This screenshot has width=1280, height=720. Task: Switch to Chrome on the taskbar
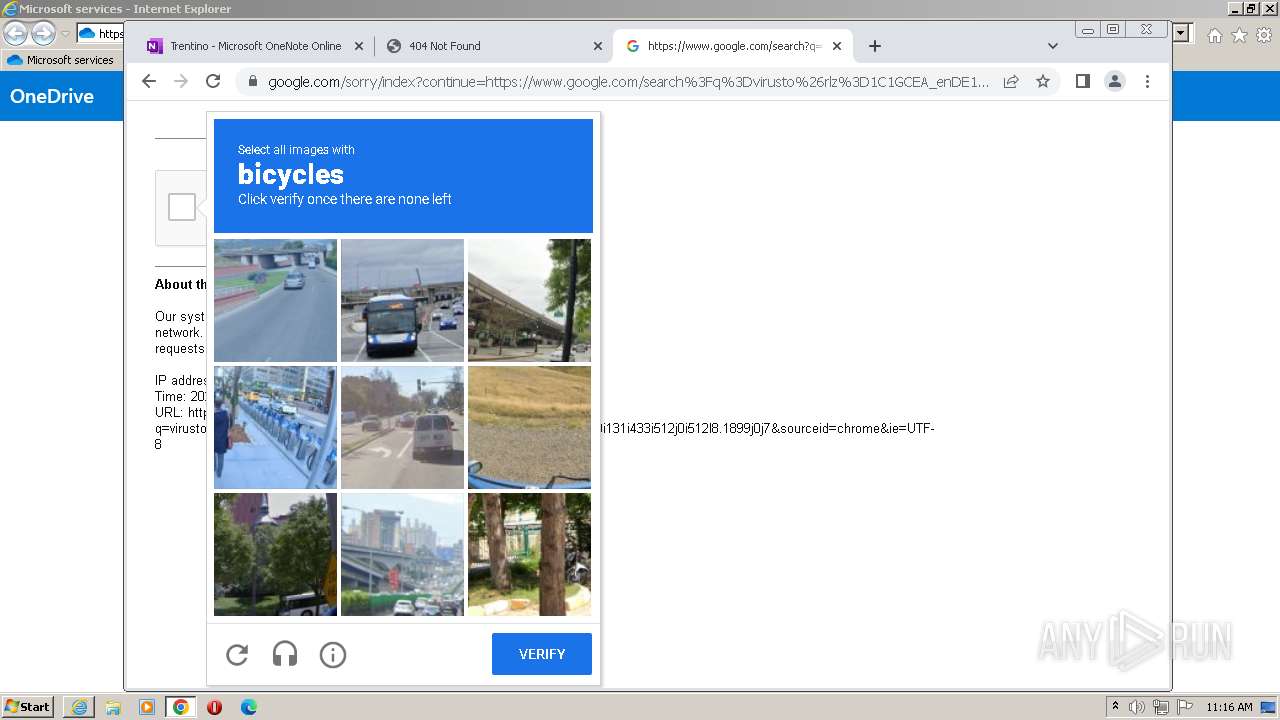(x=181, y=707)
